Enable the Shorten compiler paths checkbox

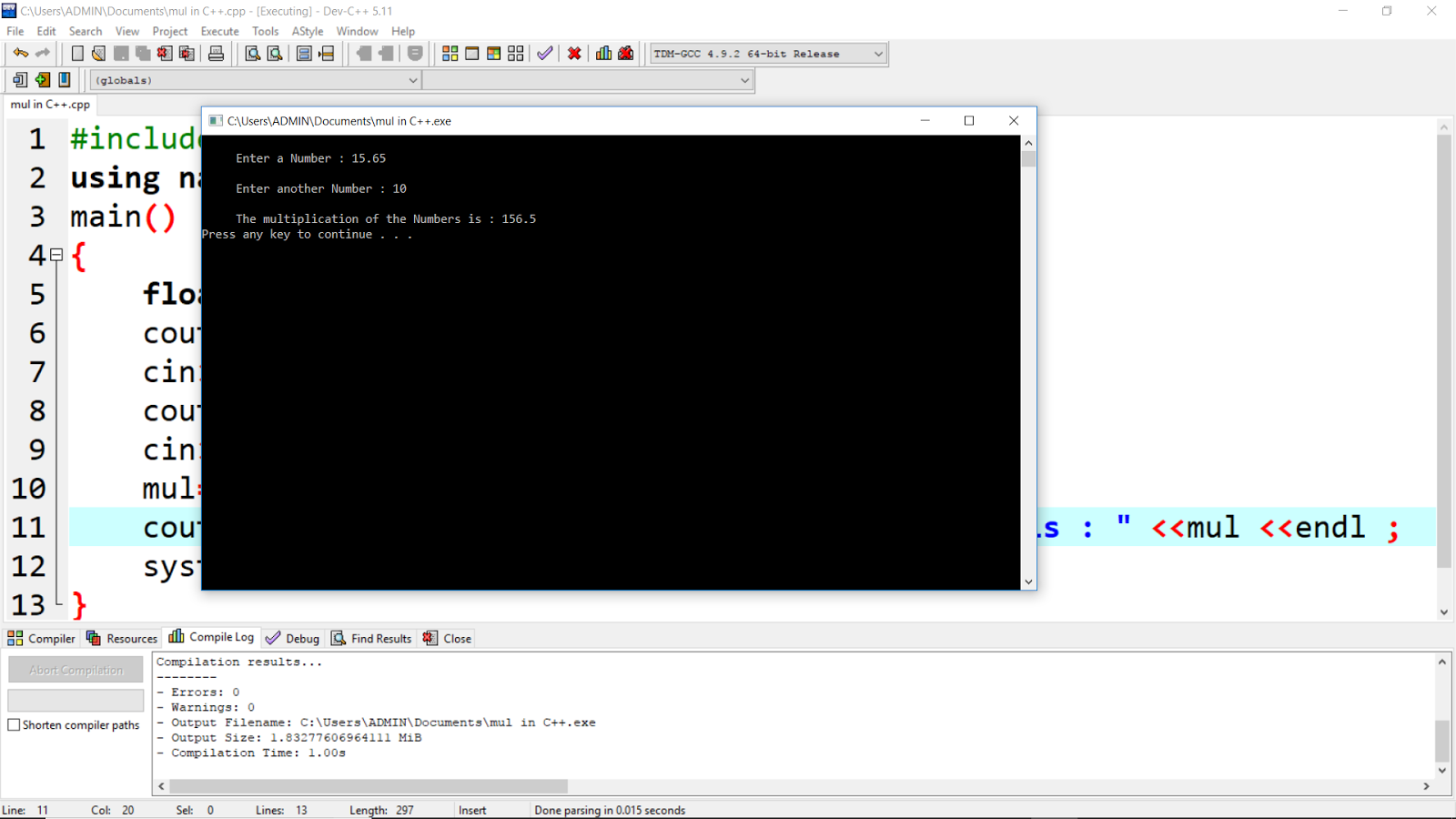[14, 724]
